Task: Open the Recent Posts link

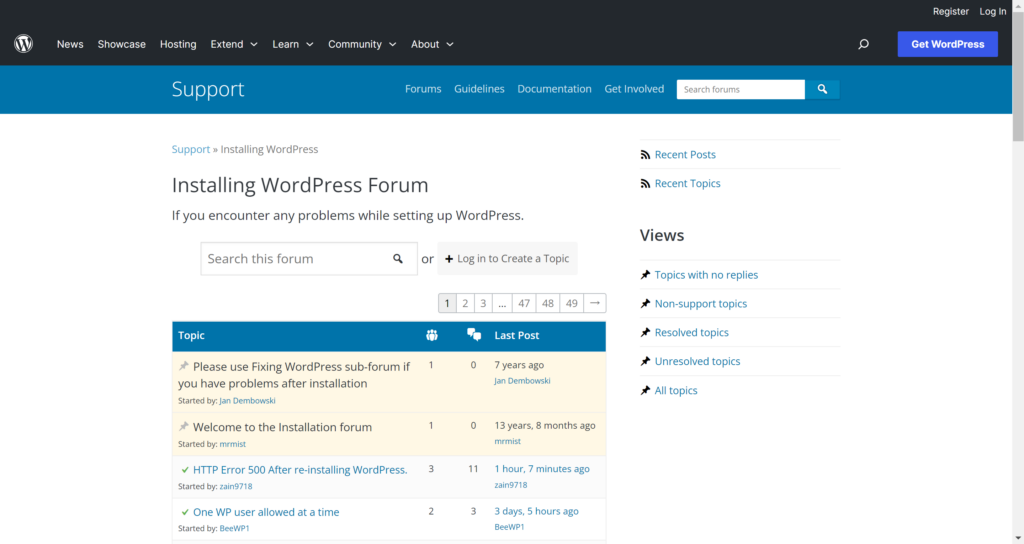Action: 685,155
